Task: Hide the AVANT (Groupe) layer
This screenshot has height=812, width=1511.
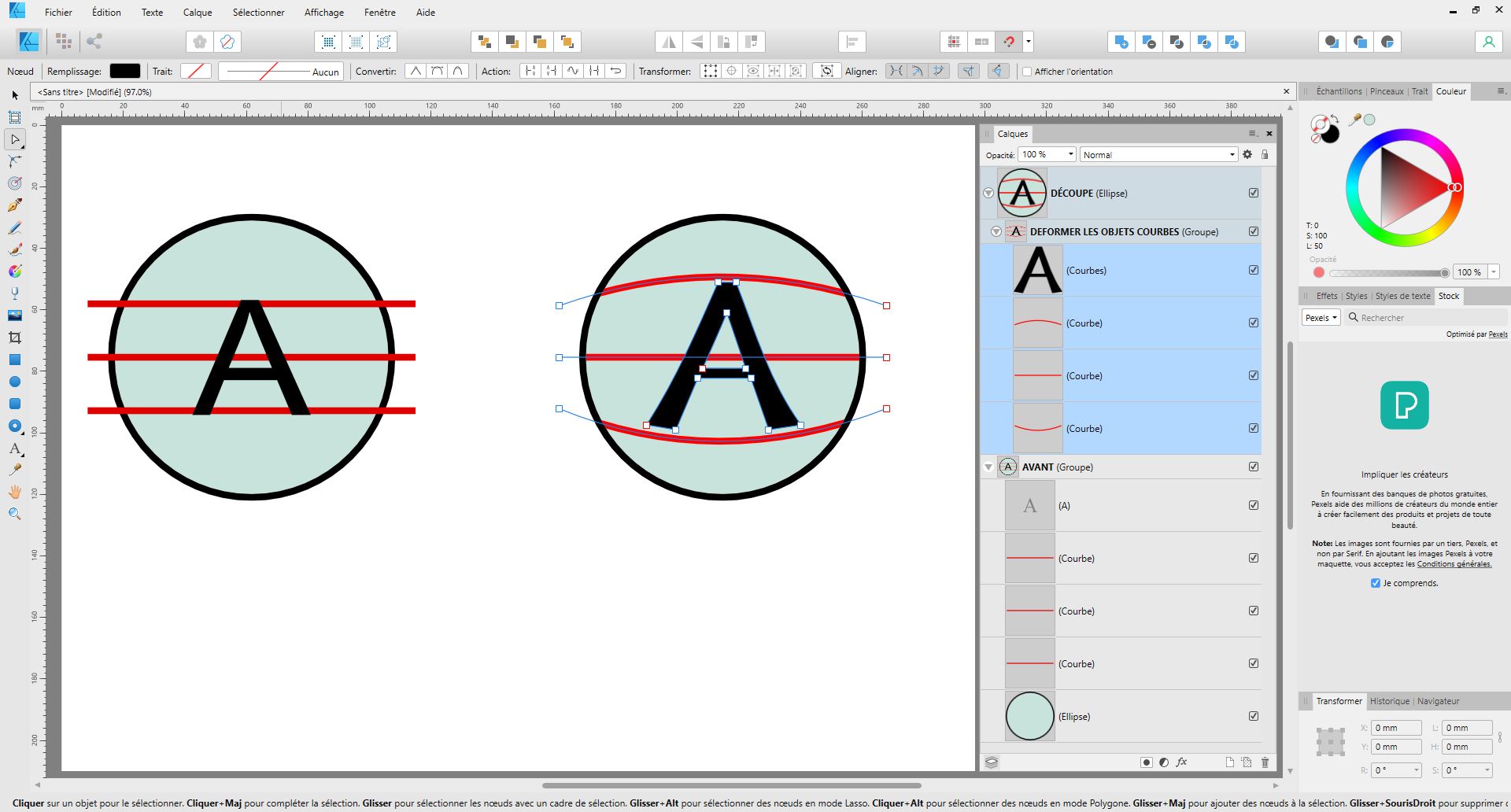Action: point(1254,467)
